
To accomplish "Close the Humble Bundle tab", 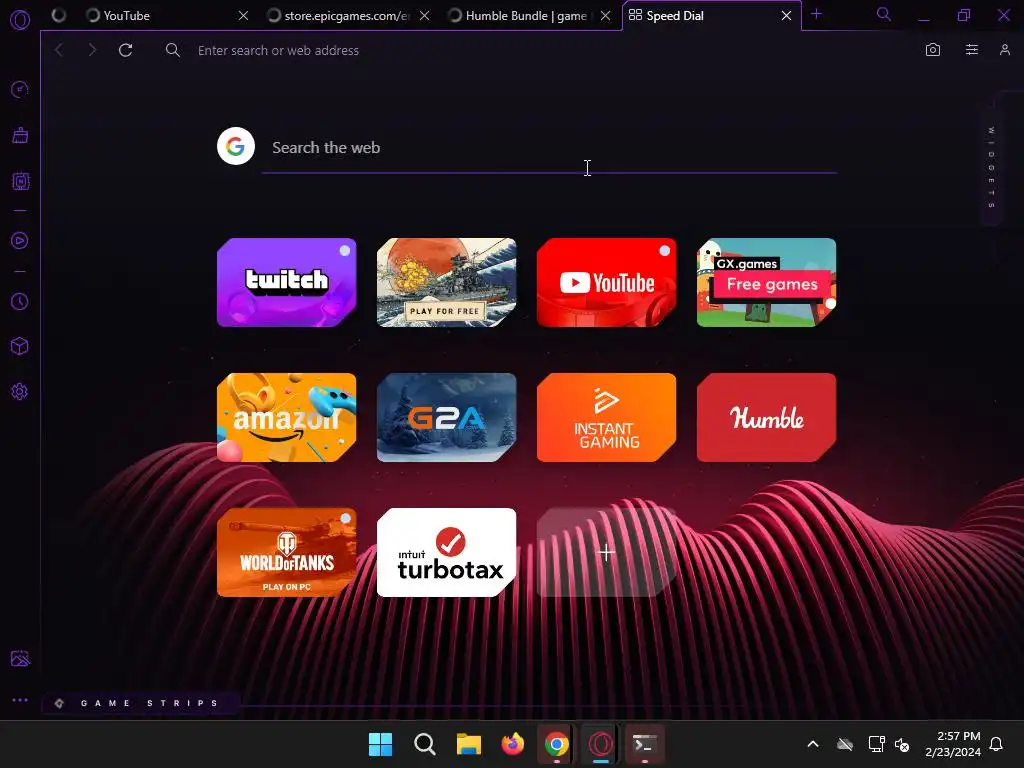I will pyautogui.click(x=605, y=16).
